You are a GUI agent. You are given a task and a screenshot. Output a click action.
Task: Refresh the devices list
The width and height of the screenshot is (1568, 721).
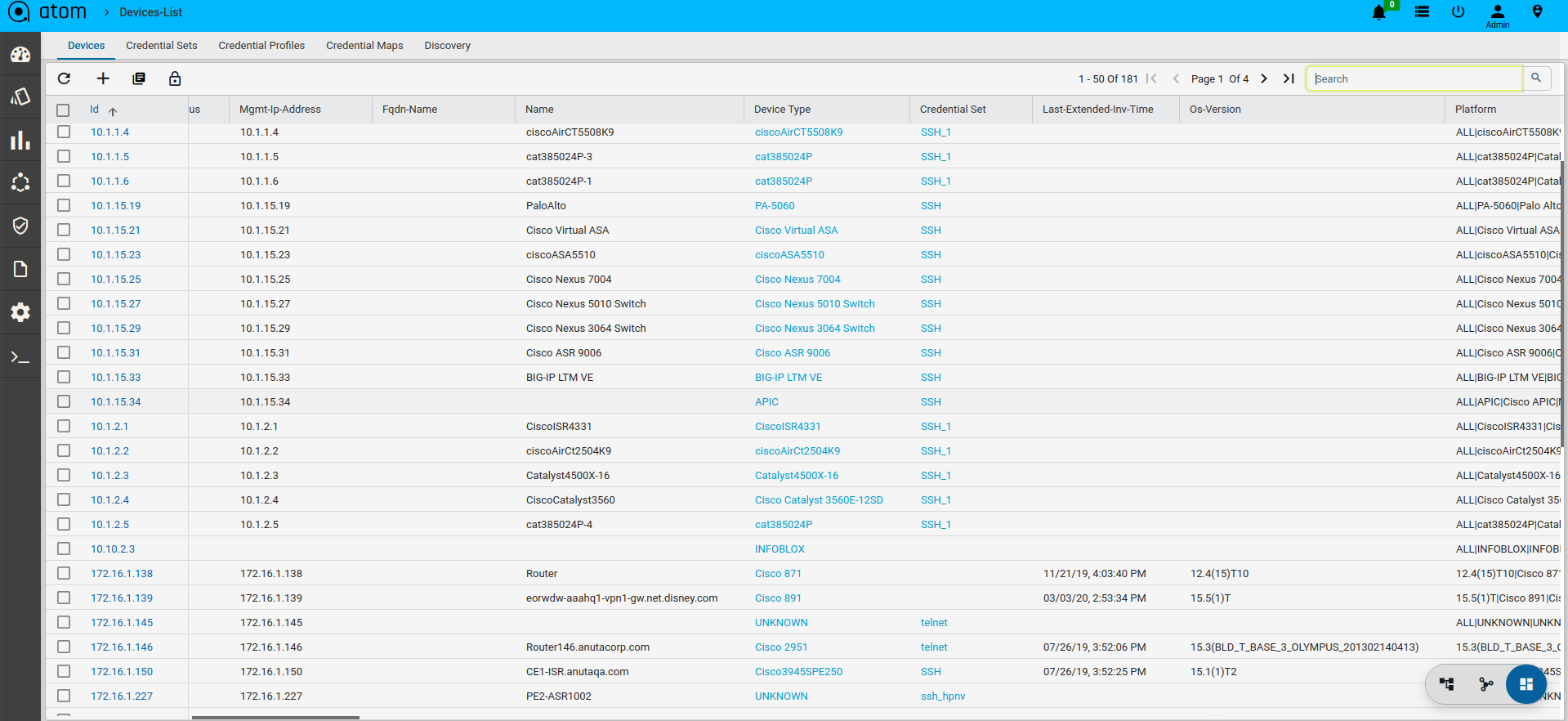[x=65, y=78]
